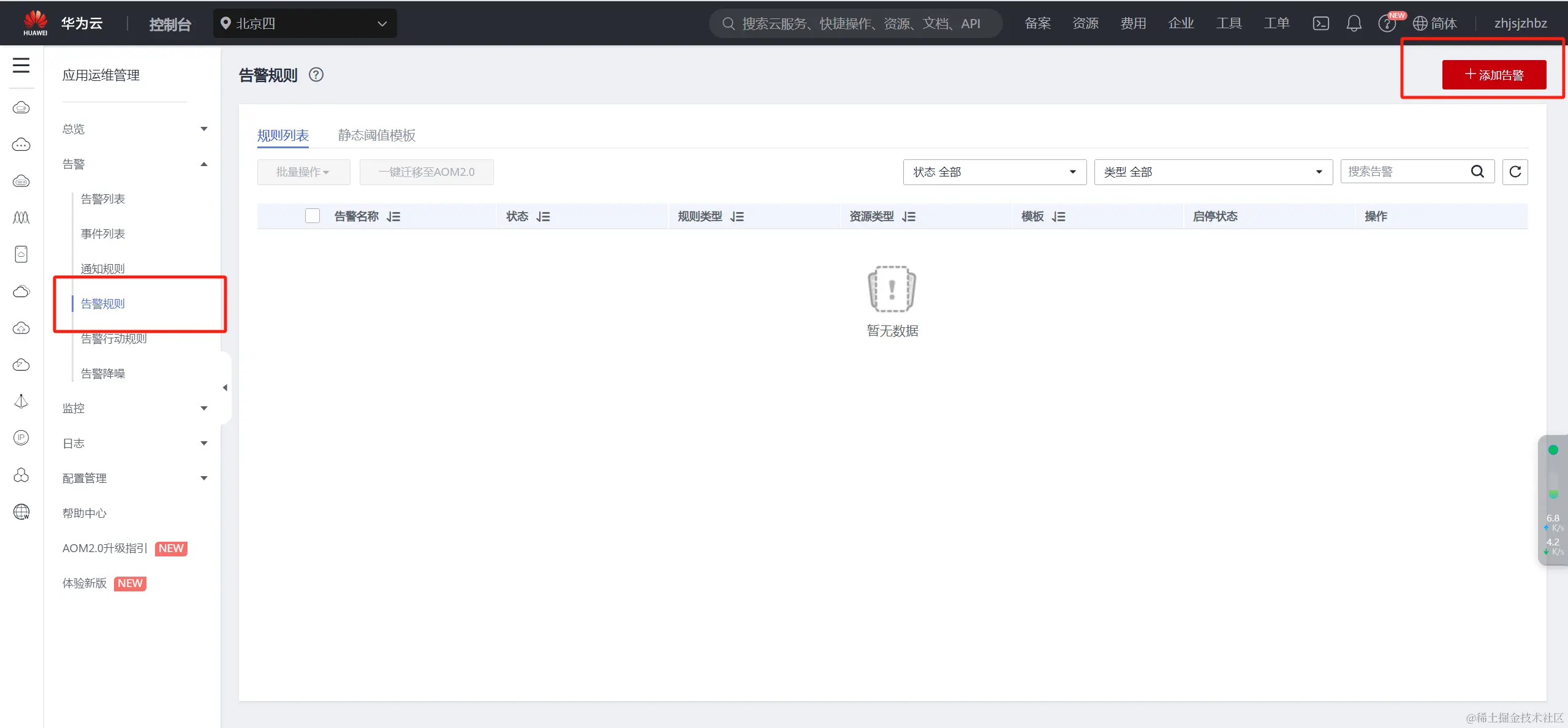Click the refresh icon beside search
This screenshot has width=1568, height=728.
click(1515, 172)
